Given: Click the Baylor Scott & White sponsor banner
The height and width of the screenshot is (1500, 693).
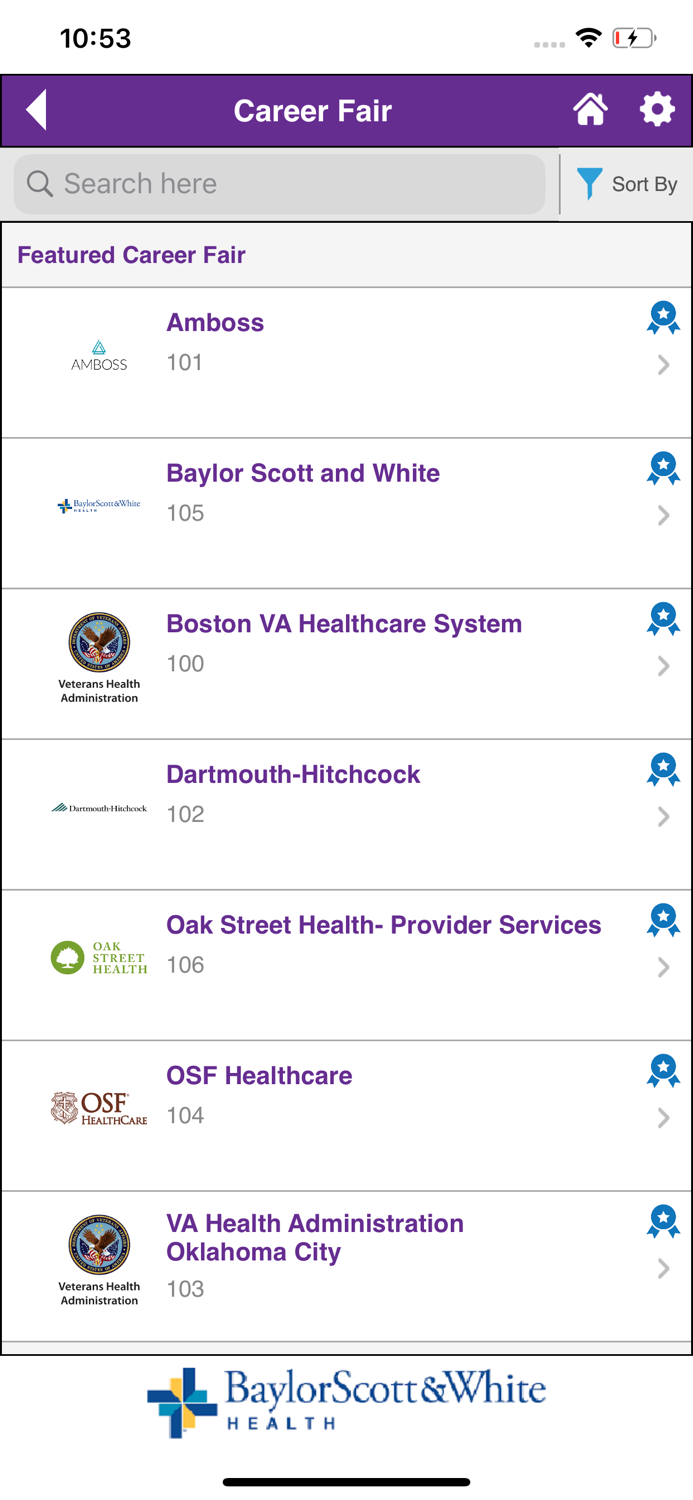Looking at the screenshot, I should click(x=346, y=1402).
